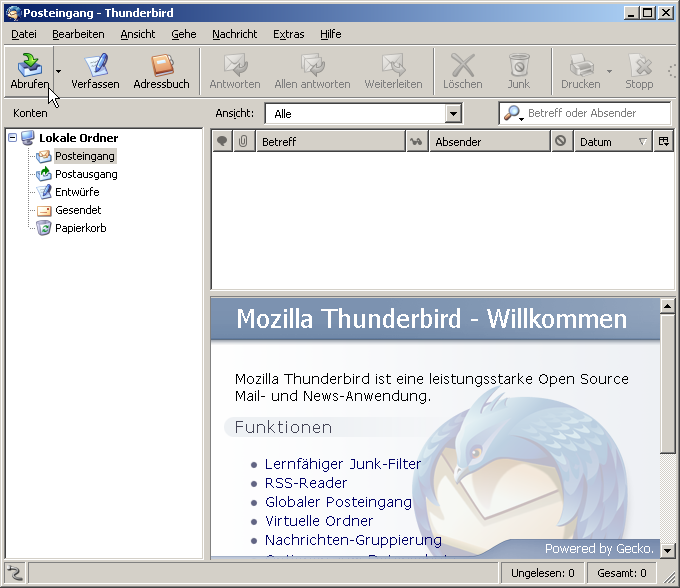Click the Abrufen get-mail icon
Image resolution: width=680 pixels, height=588 pixels.
tap(29, 65)
